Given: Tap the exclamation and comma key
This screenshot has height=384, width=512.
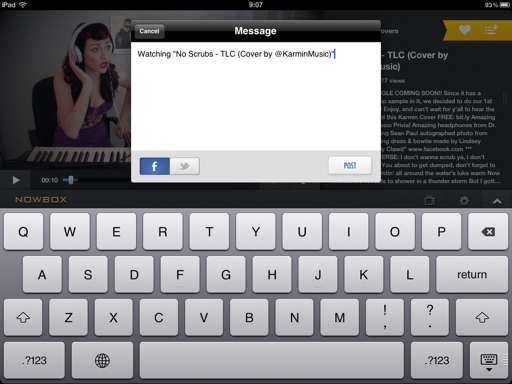Looking at the screenshot, I should click(385, 317).
